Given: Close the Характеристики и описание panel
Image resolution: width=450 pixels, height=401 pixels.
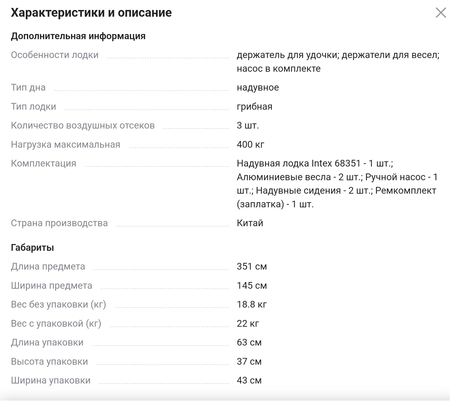Looking at the screenshot, I should pos(441,13).
